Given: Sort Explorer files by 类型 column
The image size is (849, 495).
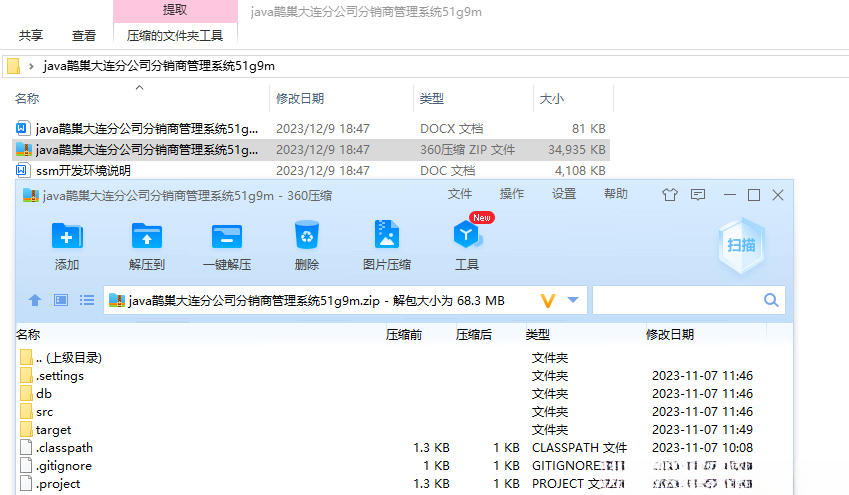Looking at the screenshot, I should (432, 99).
